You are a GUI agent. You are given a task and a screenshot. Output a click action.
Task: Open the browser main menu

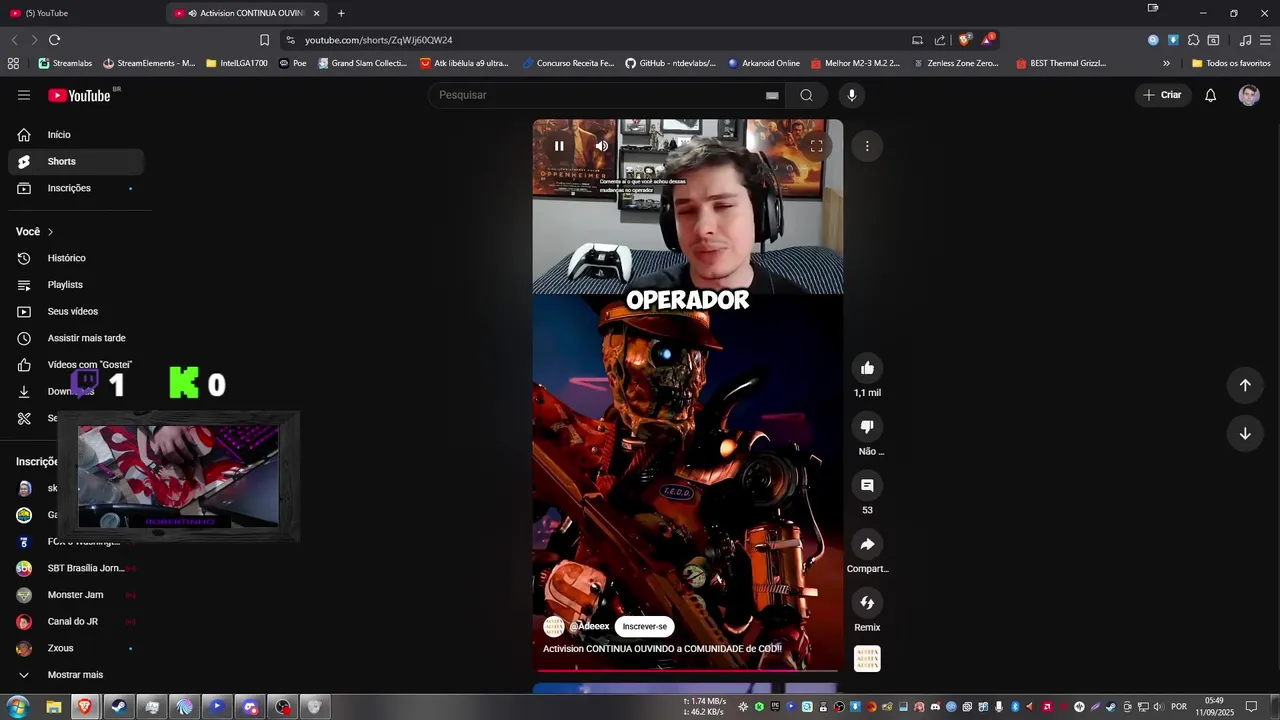[x=1265, y=40]
